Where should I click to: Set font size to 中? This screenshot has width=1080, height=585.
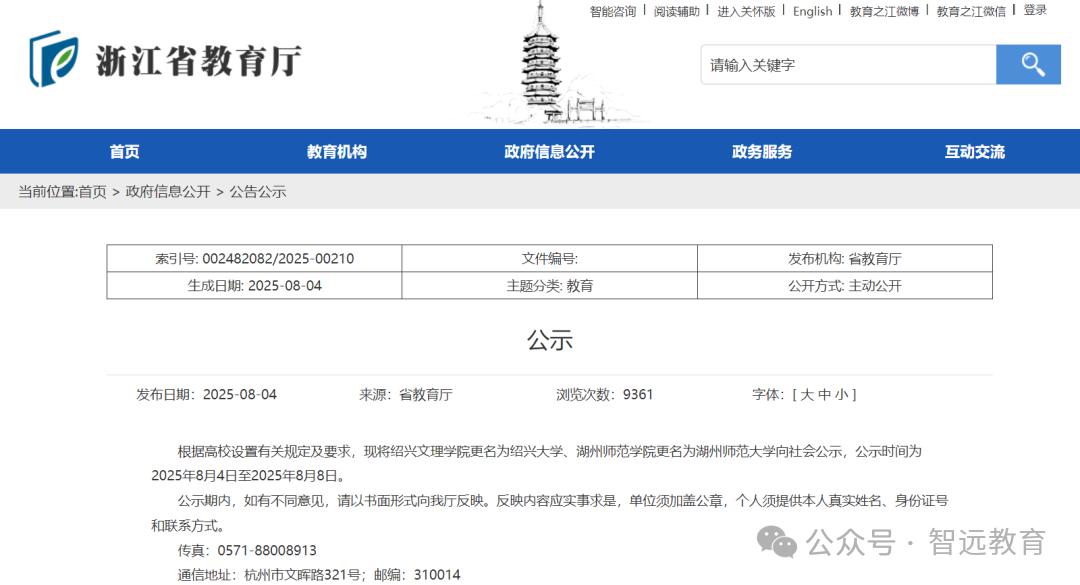tap(824, 395)
